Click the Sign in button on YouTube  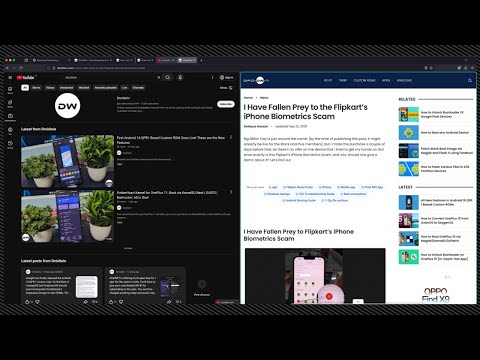tap(227, 77)
